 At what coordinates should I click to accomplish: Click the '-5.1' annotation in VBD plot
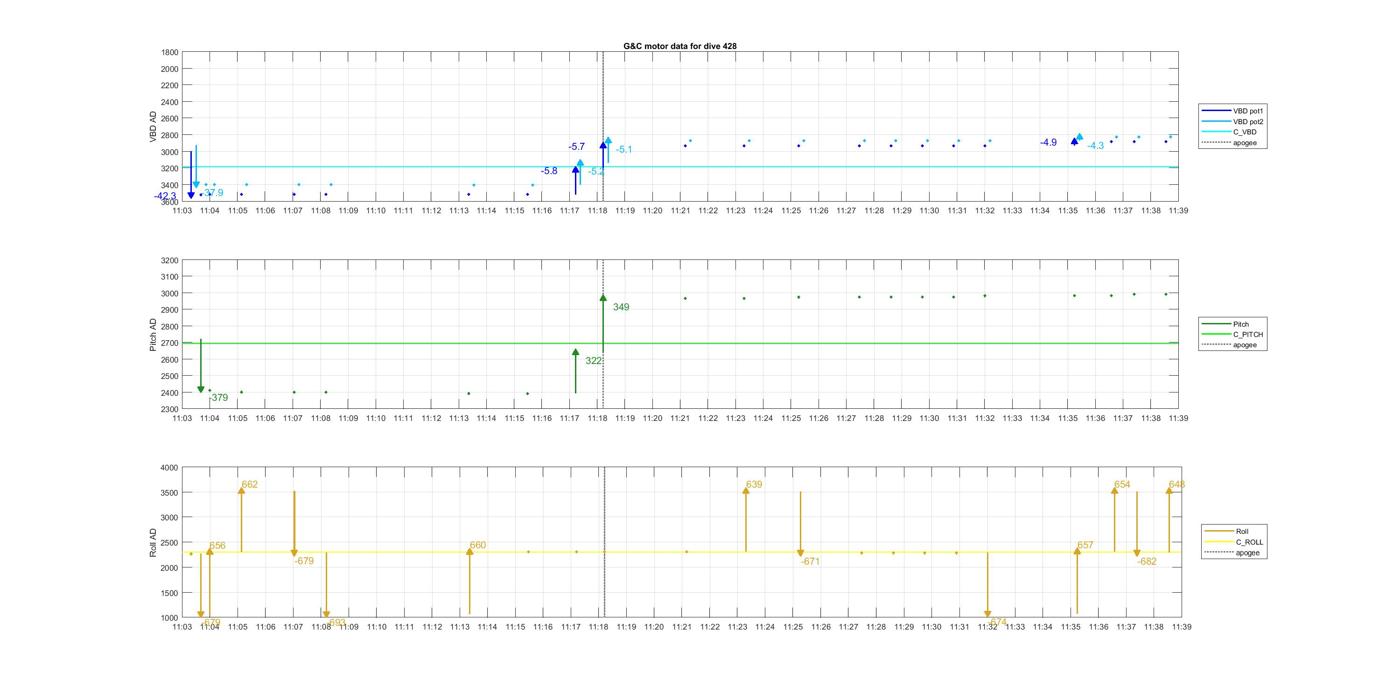pyautogui.click(x=624, y=150)
